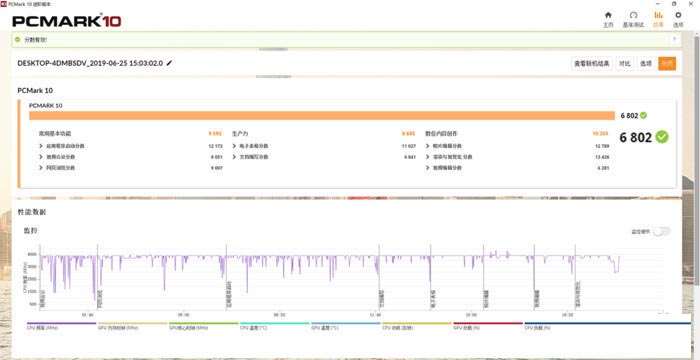Screen dimensions: 700x360
Task: Toggle blue GPU 温度 (°C) legend
Action: (x=346, y=326)
